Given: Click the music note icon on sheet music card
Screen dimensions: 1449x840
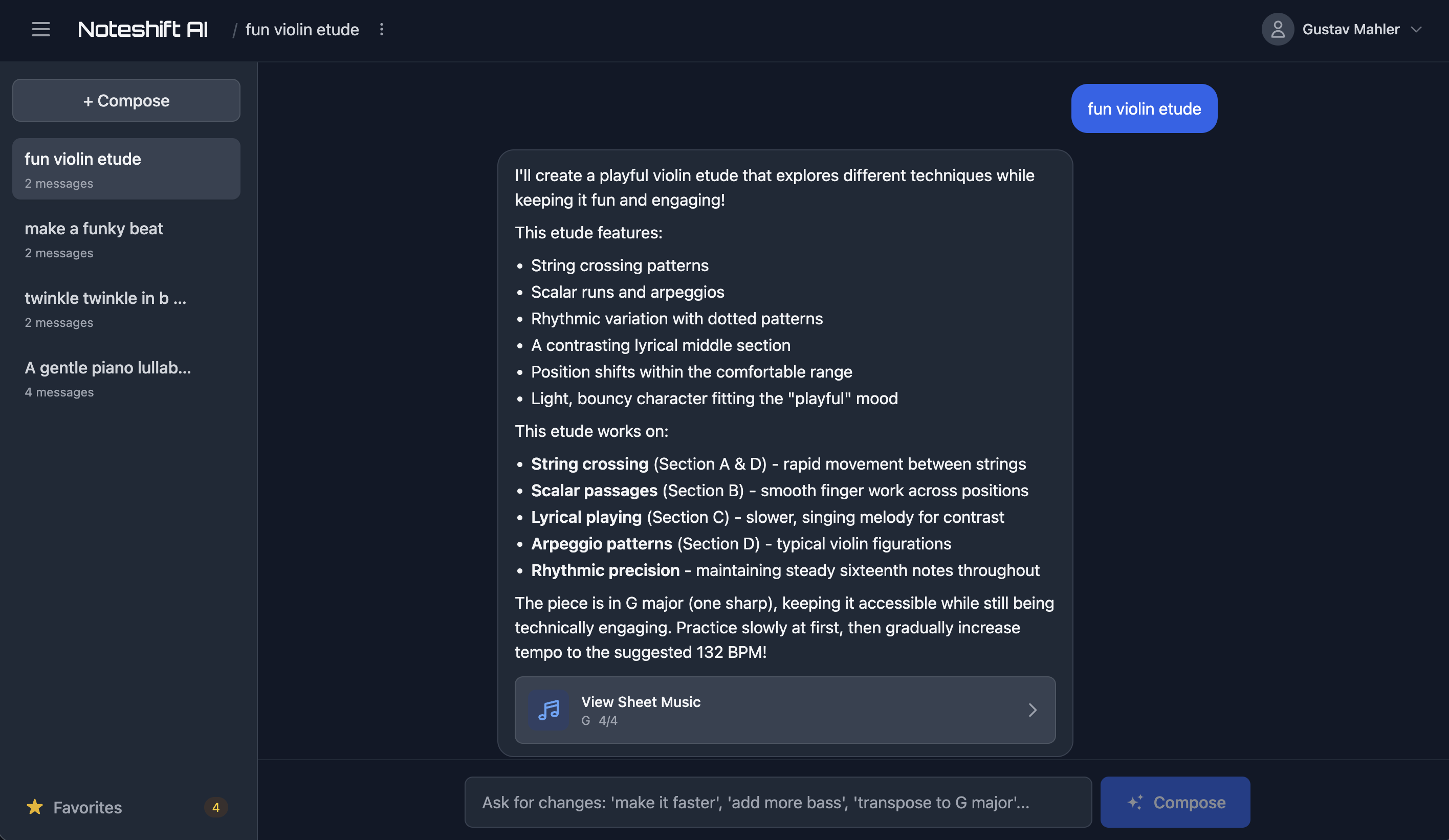Looking at the screenshot, I should [x=548, y=710].
